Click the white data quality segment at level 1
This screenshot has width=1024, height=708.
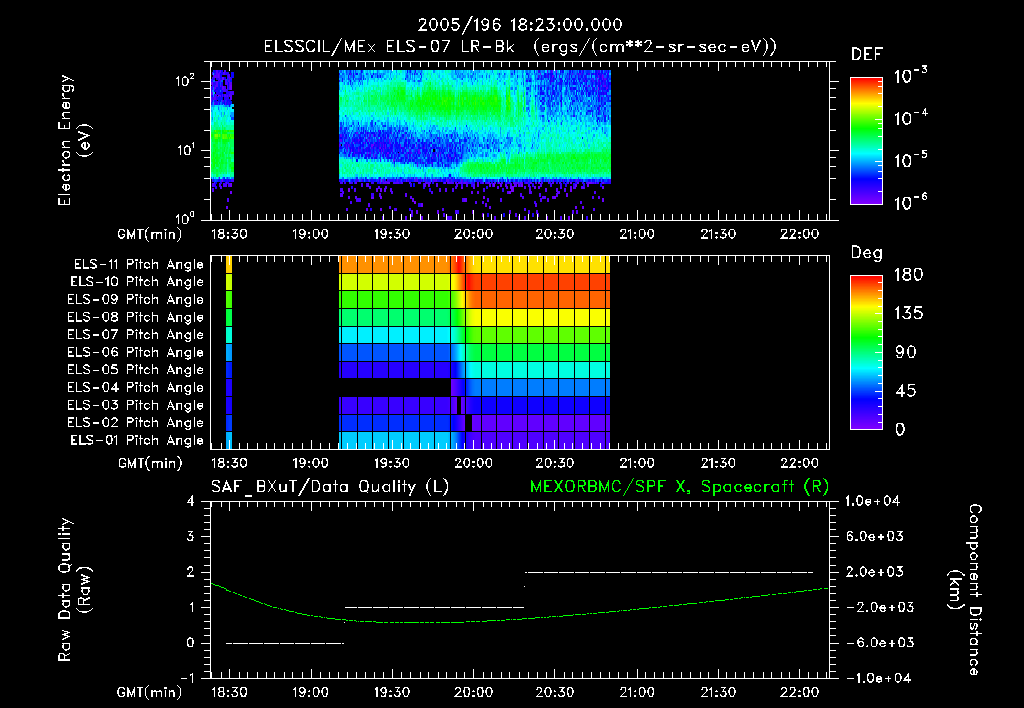pyautogui.click(x=434, y=607)
